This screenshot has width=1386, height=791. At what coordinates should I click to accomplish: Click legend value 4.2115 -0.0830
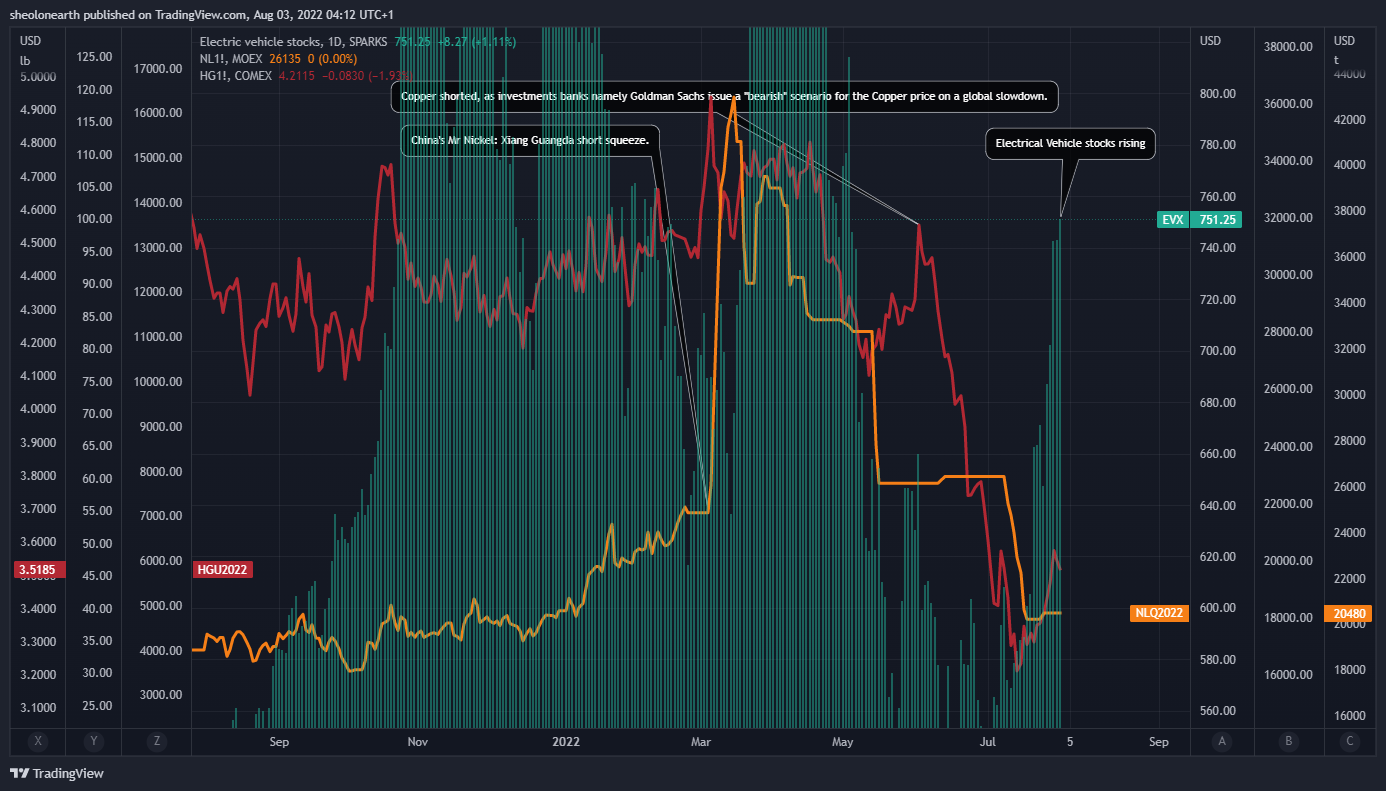click(x=321, y=74)
